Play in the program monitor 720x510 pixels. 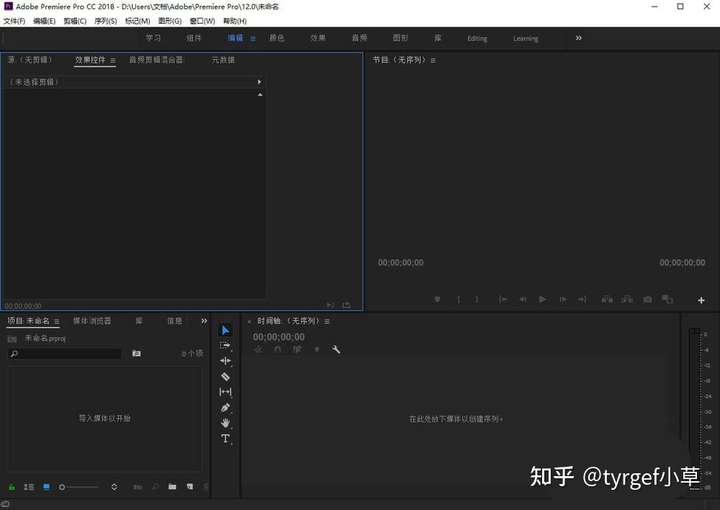[x=542, y=299]
